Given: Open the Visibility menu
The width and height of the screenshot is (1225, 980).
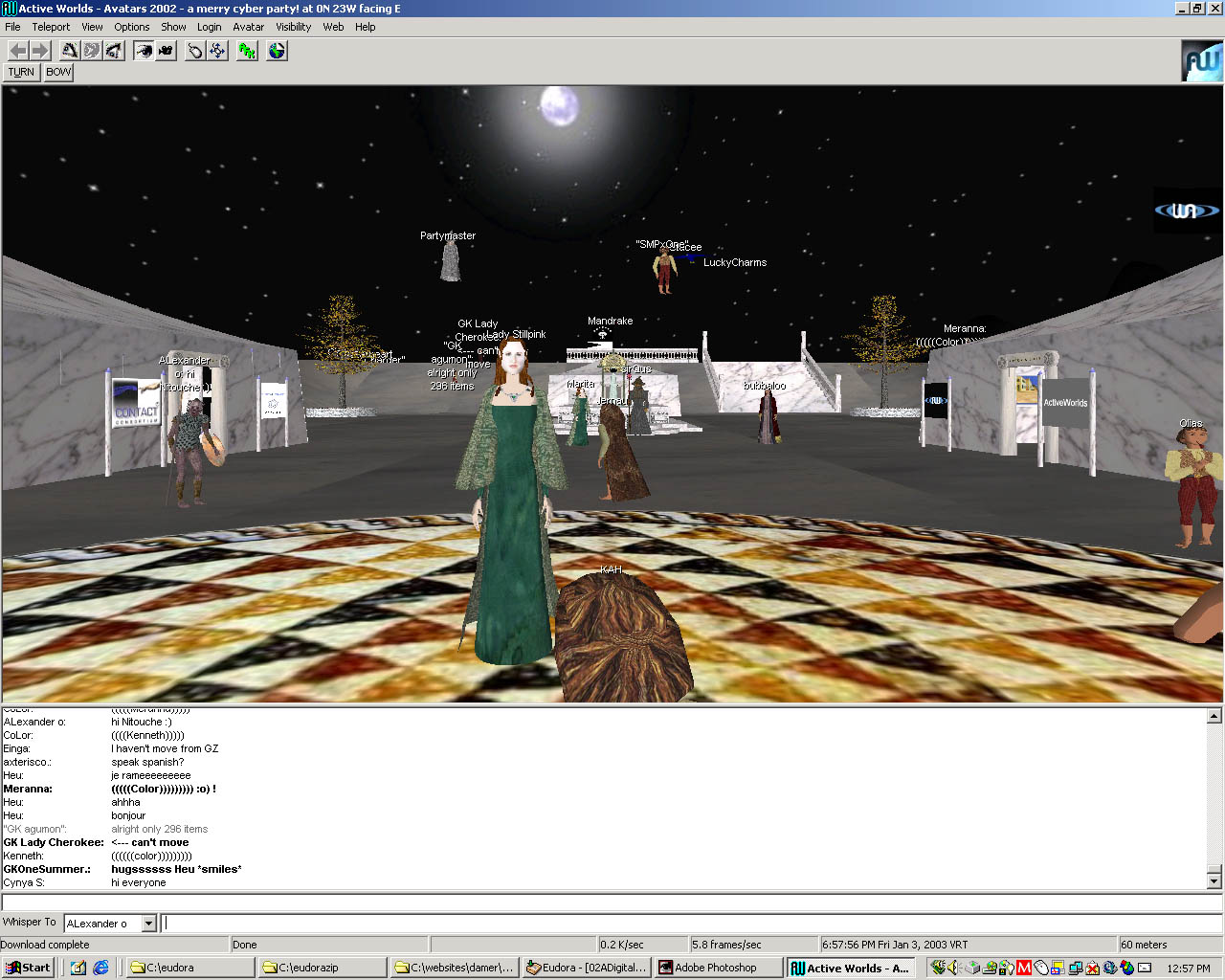Looking at the screenshot, I should (x=293, y=27).
